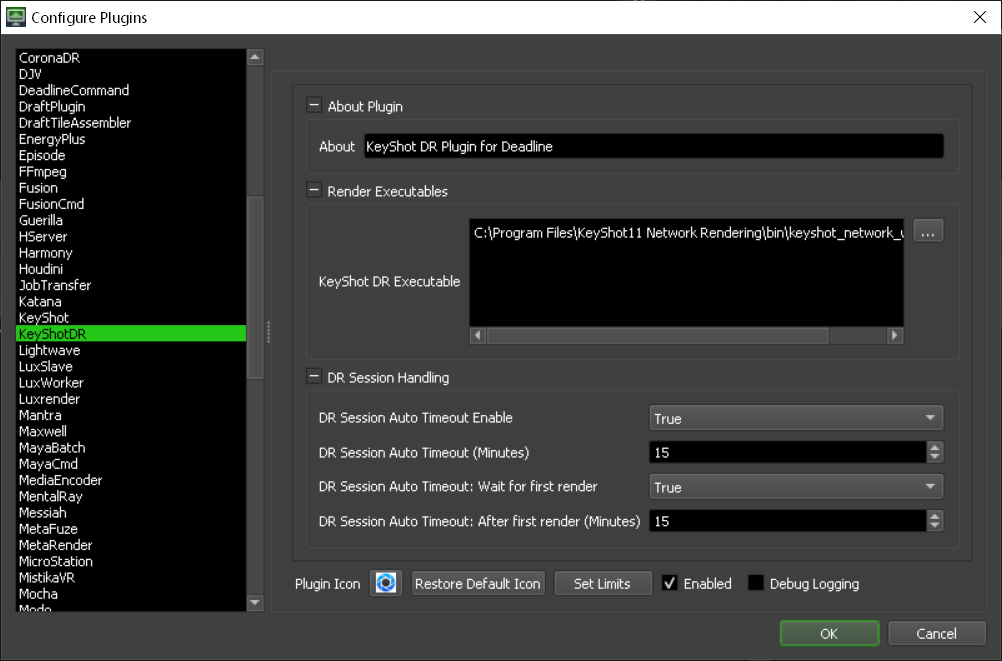
Task: Uncheck the Enabled checkbox
Action: [669, 583]
